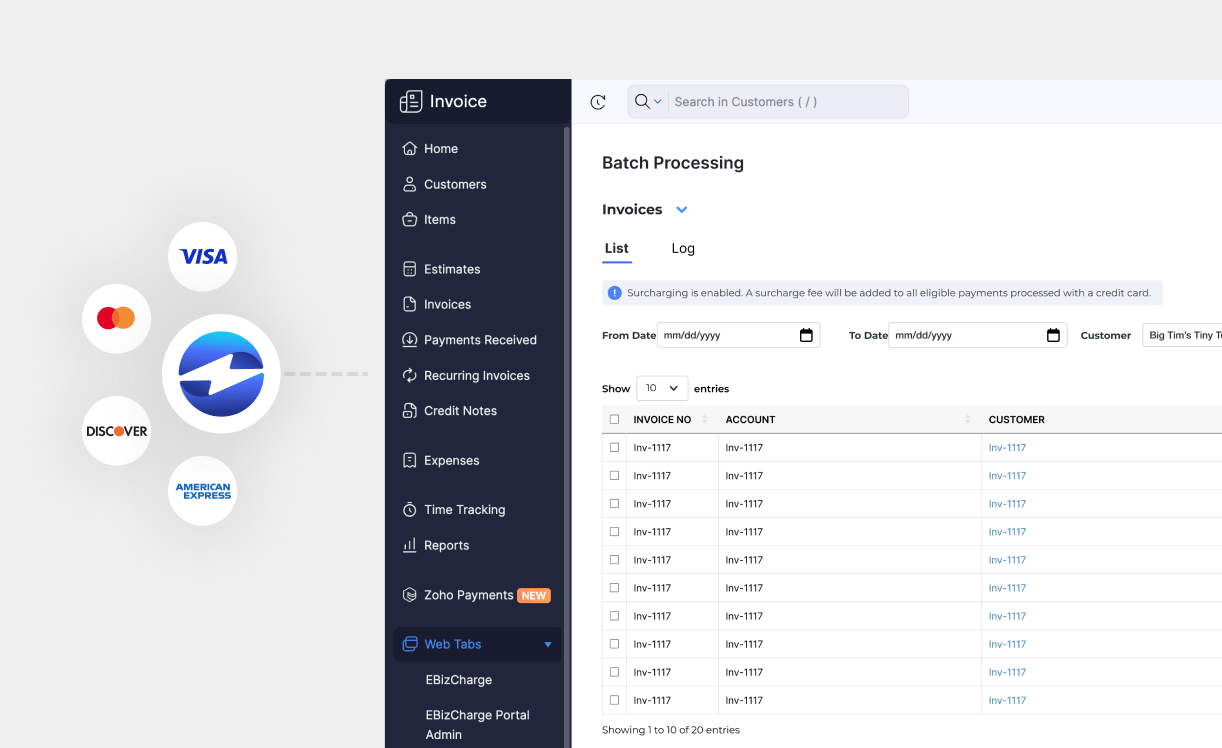Check the first Inv-1117 row checkbox
1222x748 pixels.
click(x=614, y=447)
